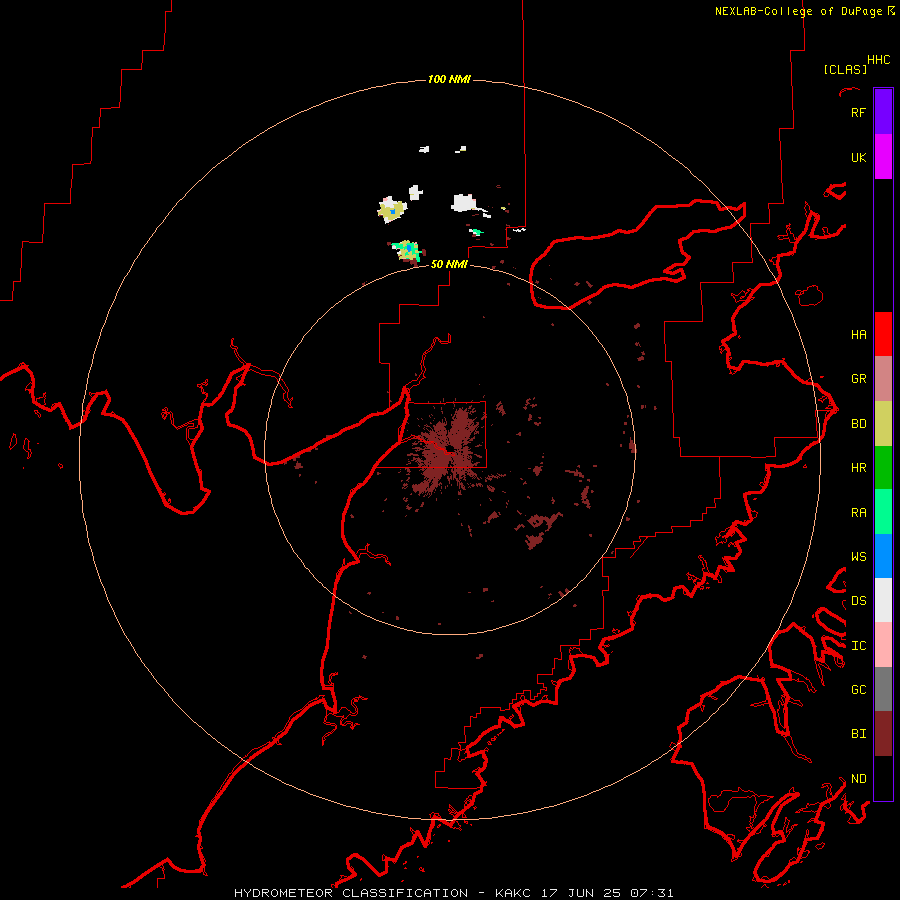The image size is (900, 900).
Task: Click the HA red legend swatch
Action: pyautogui.click(x=883, y=334)
